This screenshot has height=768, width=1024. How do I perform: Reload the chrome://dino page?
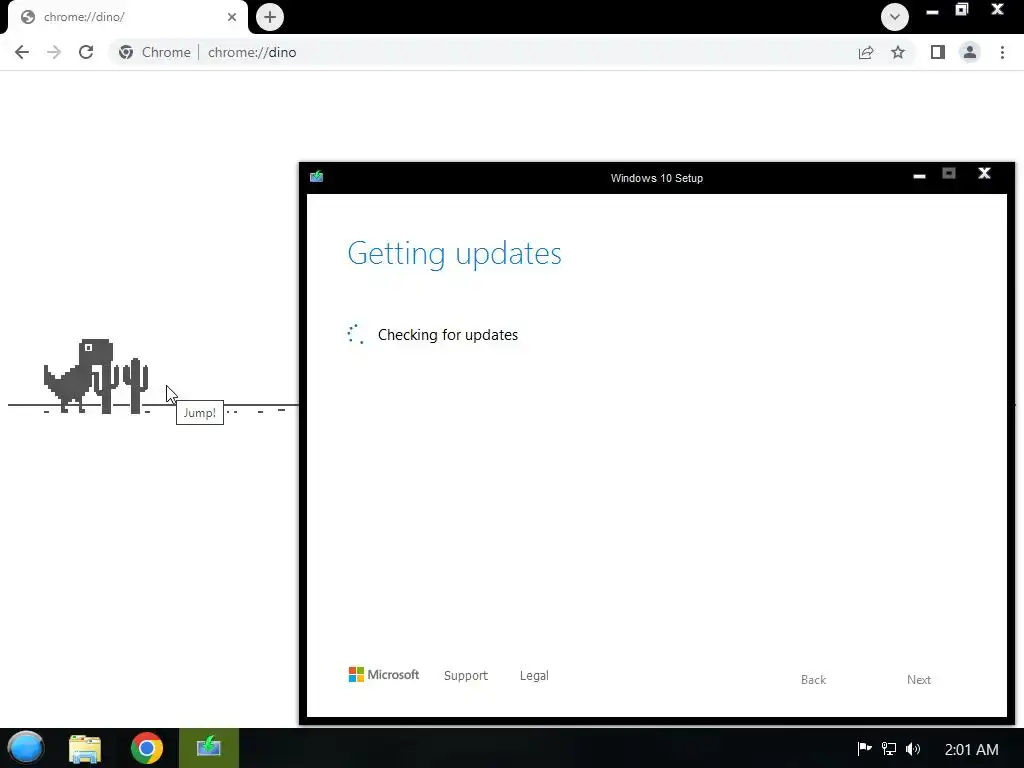[x=86, y=52]
